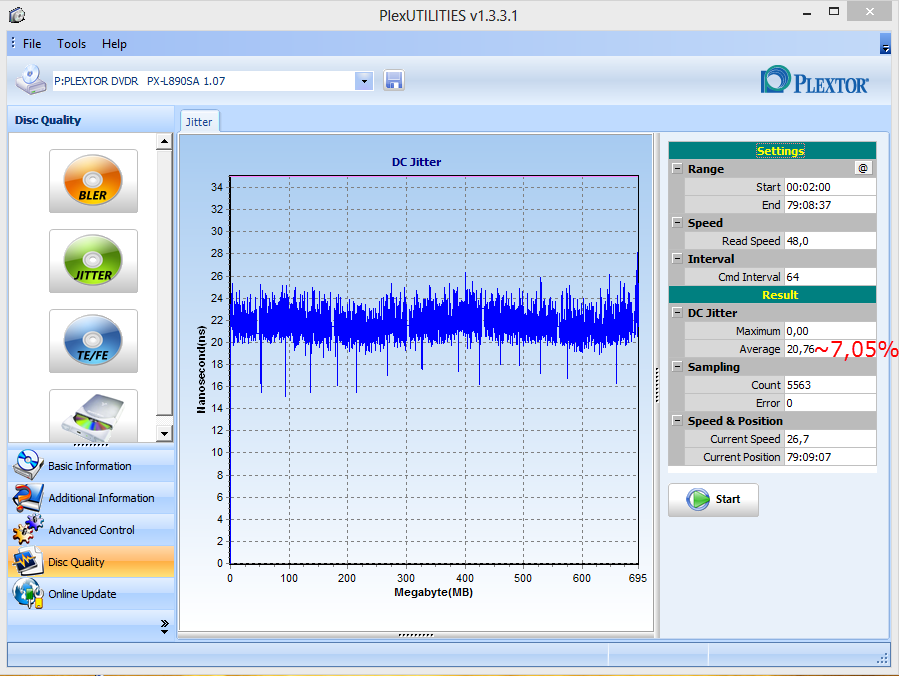Open the toolbar options arrow at far right

tap(885, 44)
